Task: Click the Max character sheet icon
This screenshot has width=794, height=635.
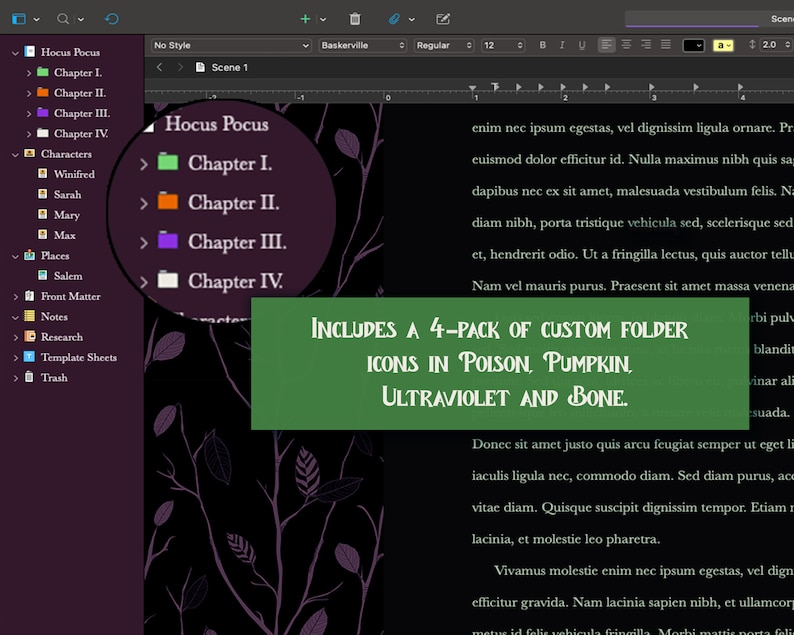Action: click(x=43, y=234)
